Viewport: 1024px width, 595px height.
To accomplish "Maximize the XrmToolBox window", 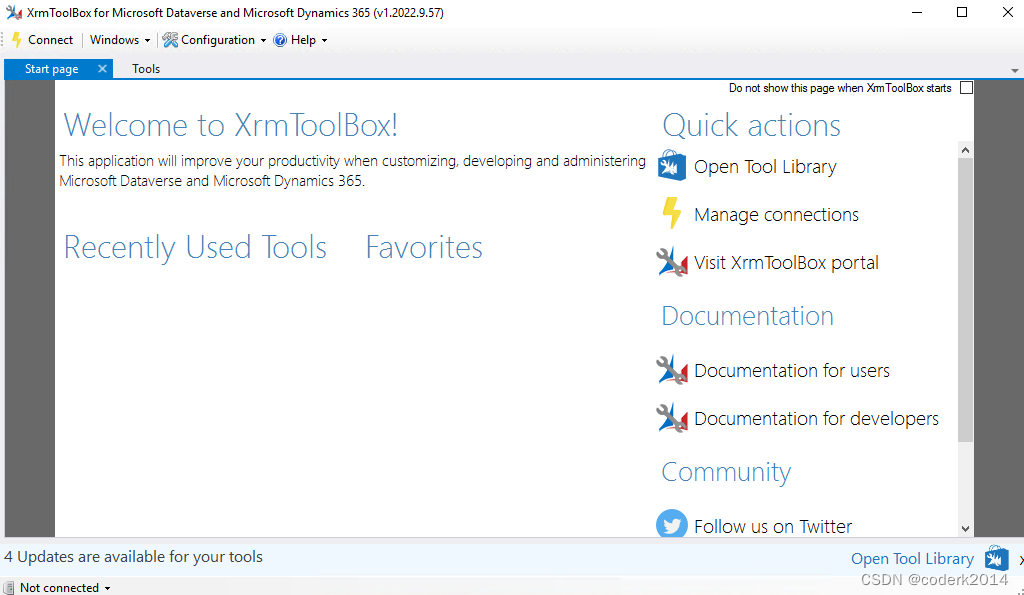I will (962, 12).
